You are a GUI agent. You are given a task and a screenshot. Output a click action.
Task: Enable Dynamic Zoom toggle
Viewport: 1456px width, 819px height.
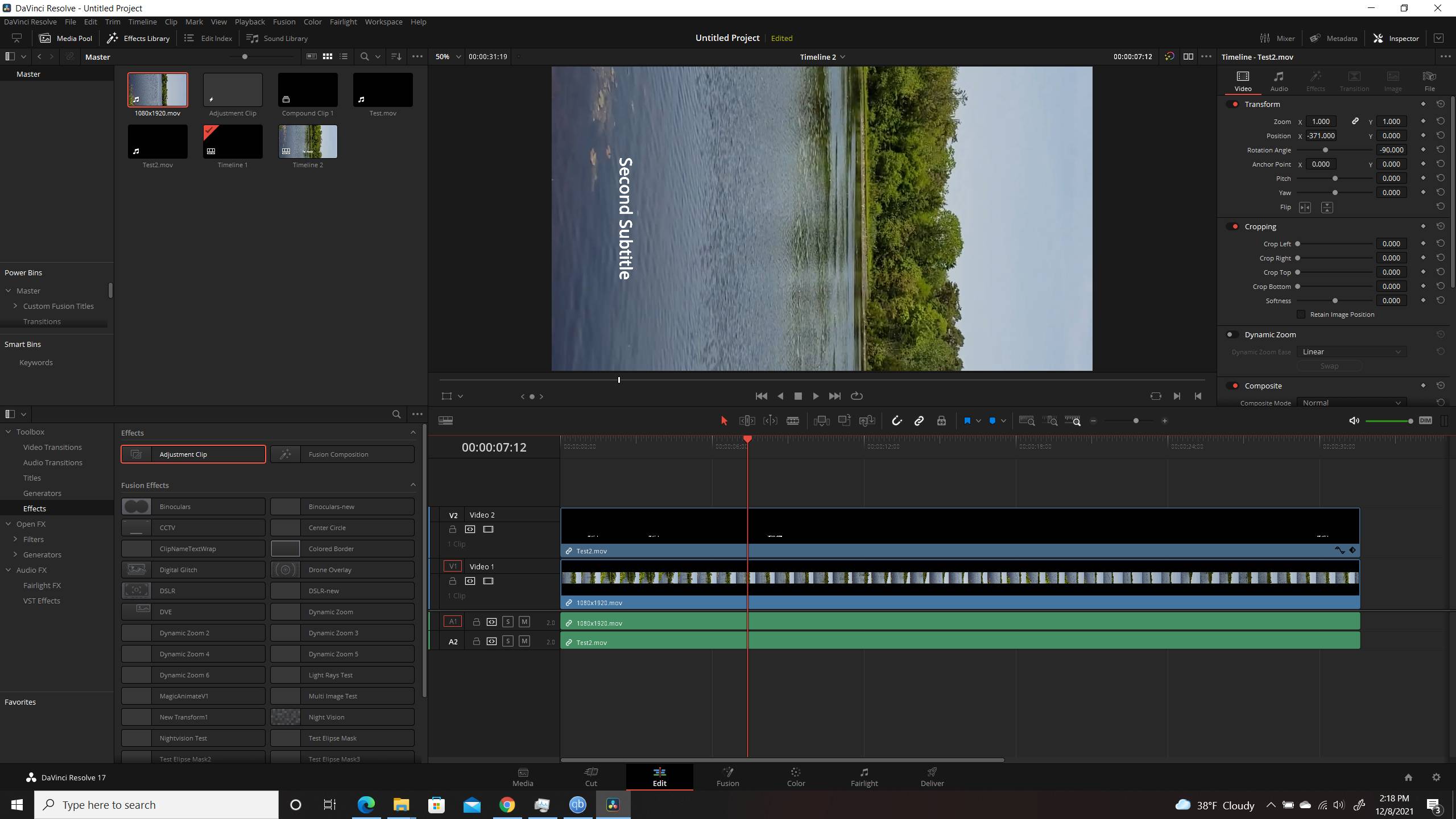1232,334
